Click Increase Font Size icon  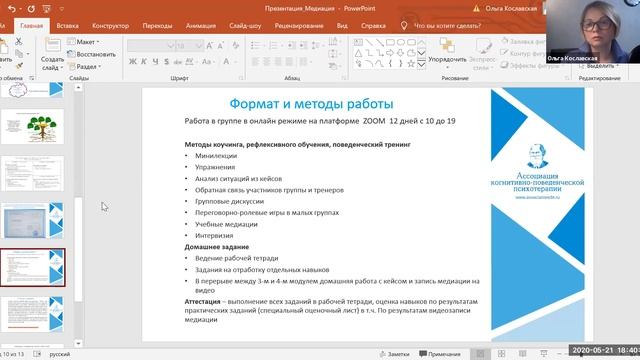[x=209, y=46]
